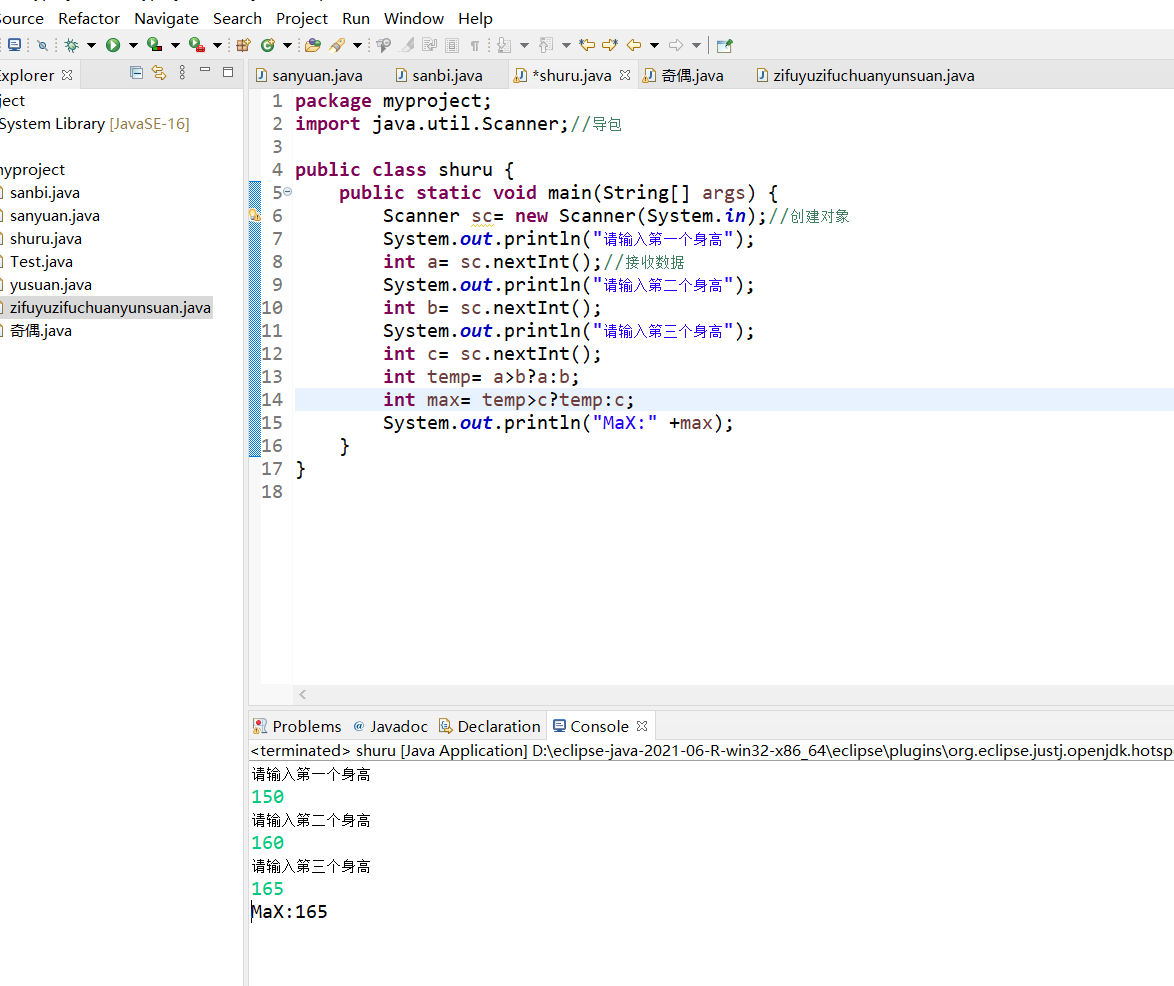Click the Coverage run icon in toolbar

(x=154, y=45)
